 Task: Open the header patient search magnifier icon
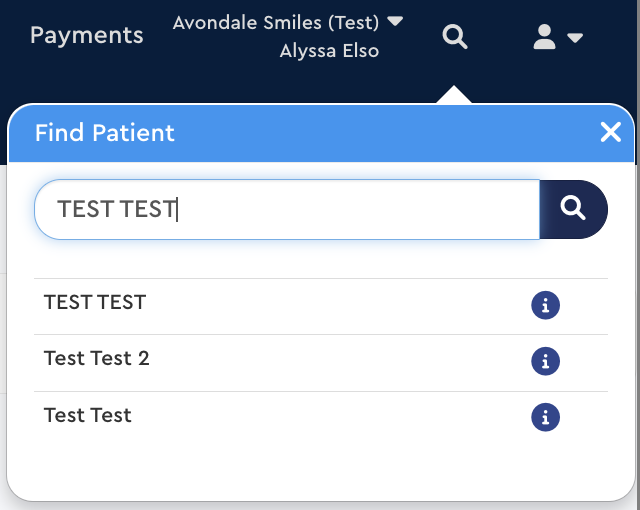point(455,38)
